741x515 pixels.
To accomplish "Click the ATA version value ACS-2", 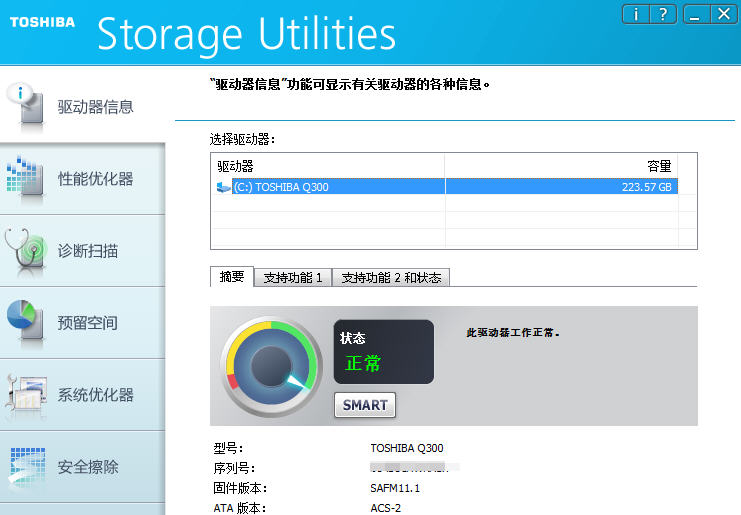I will tap(386, 508).
